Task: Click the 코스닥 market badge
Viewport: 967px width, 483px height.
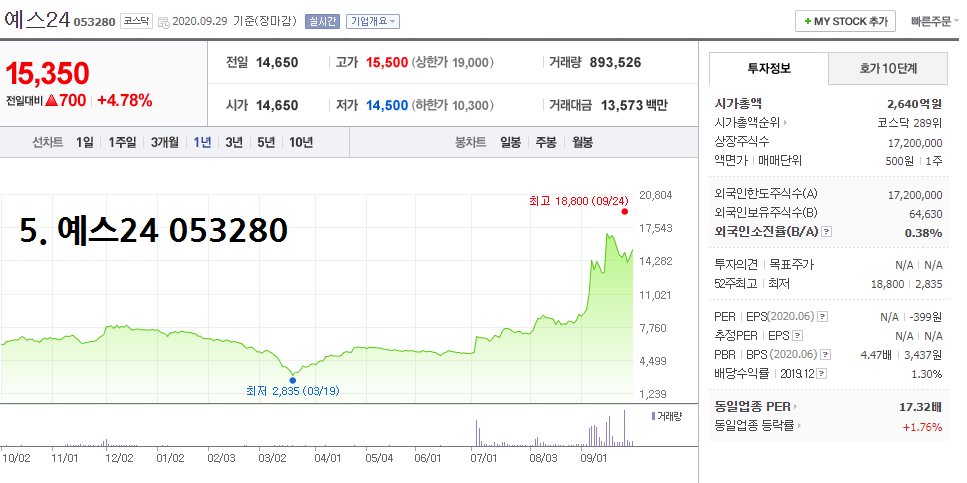Action: point(136,21)
